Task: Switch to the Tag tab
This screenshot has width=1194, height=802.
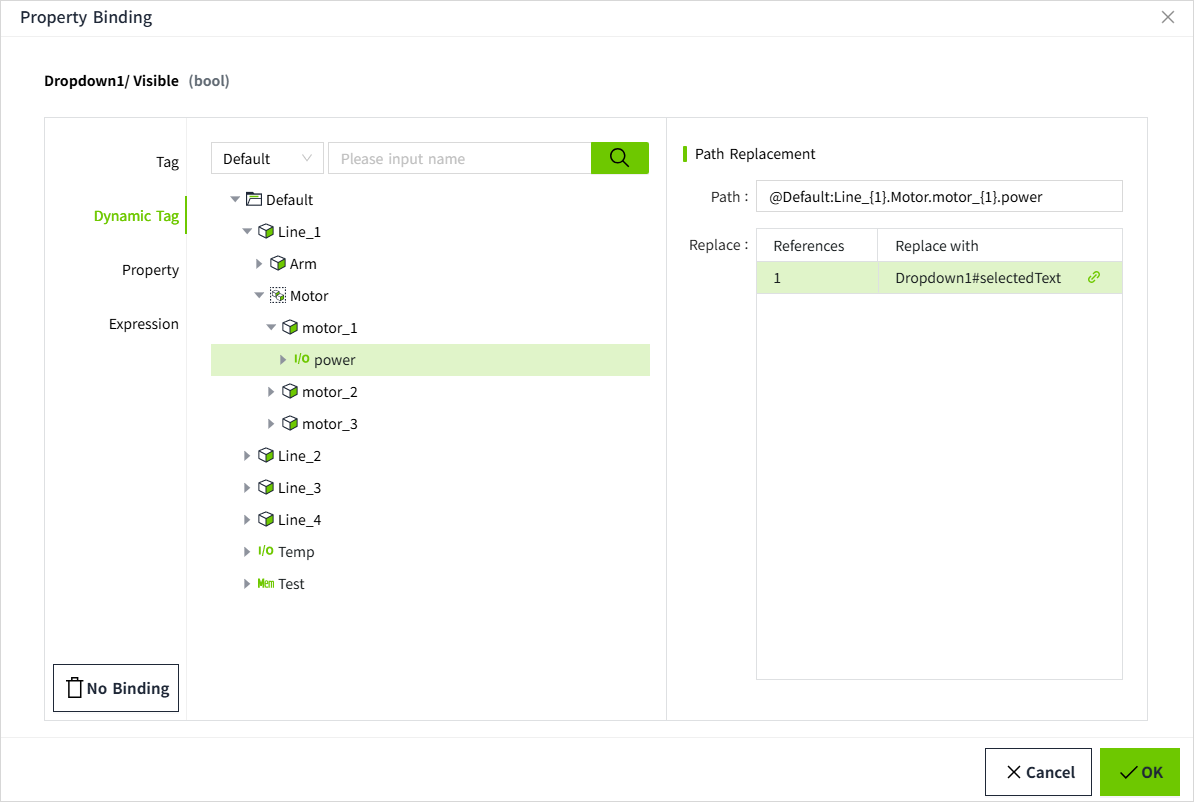Action: pyautogui.click(x=167, y=162)
